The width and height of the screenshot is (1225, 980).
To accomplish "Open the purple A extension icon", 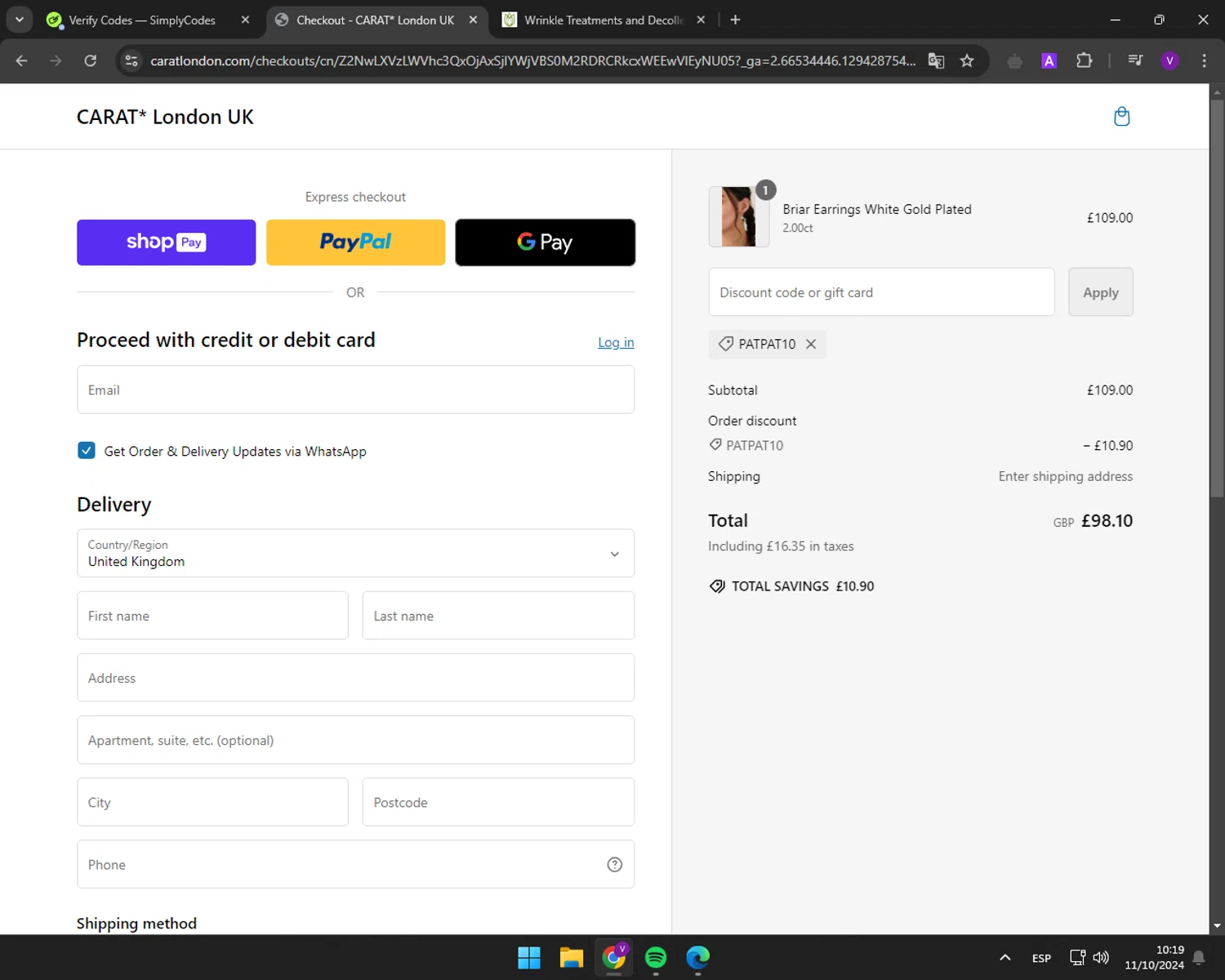I will pos(1049,60).
